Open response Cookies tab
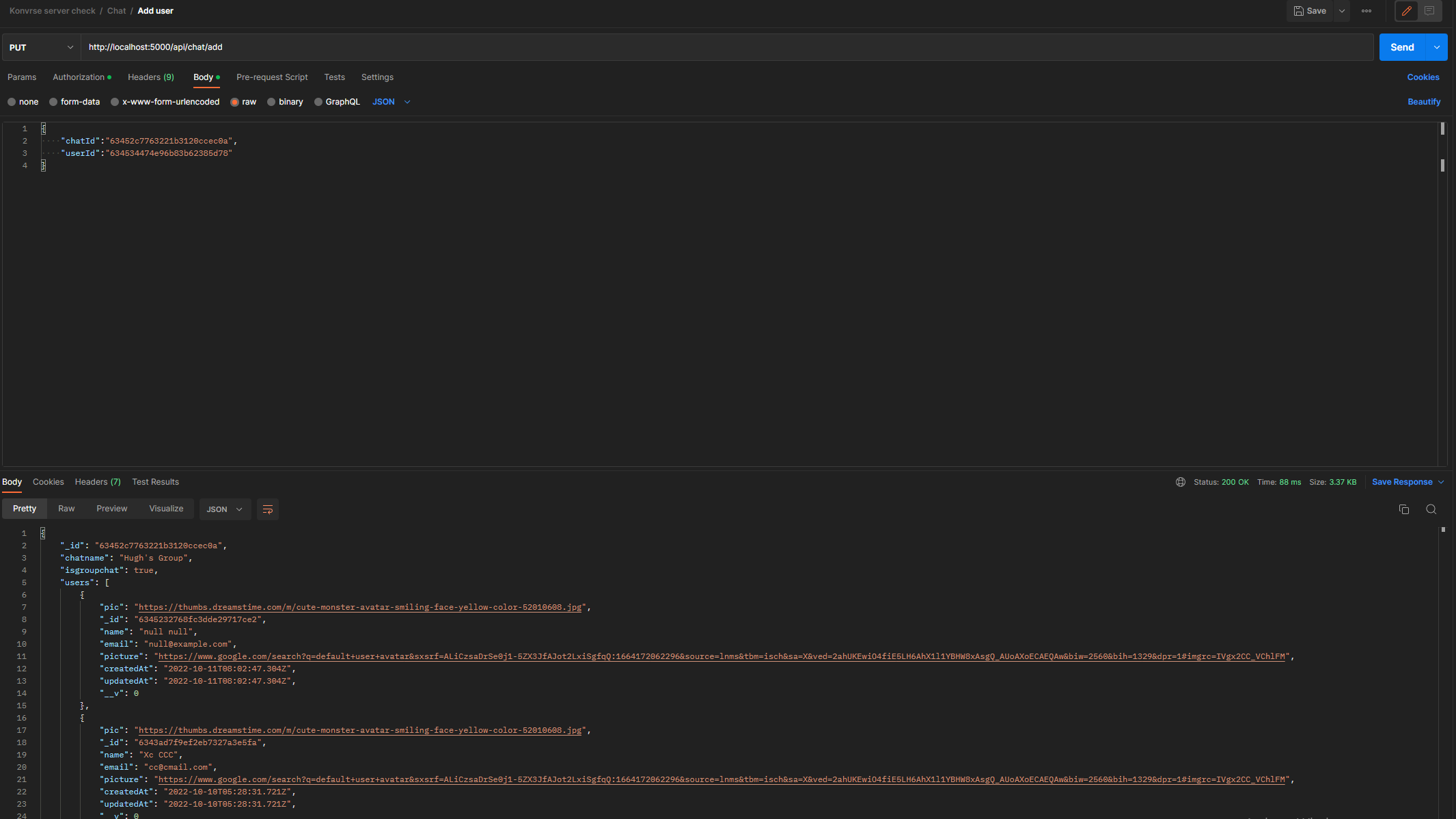 49,482
